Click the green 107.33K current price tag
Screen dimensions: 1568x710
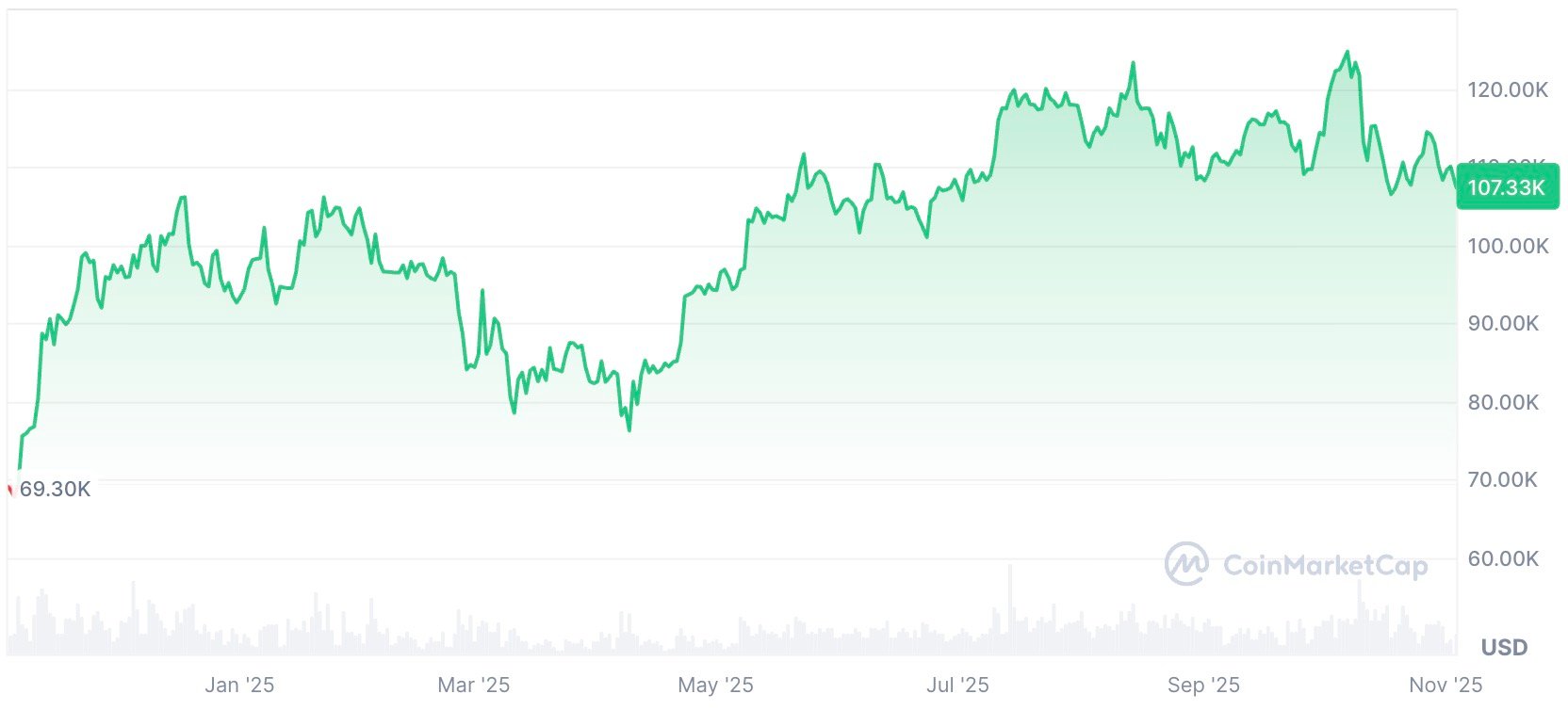[1506, 187]
